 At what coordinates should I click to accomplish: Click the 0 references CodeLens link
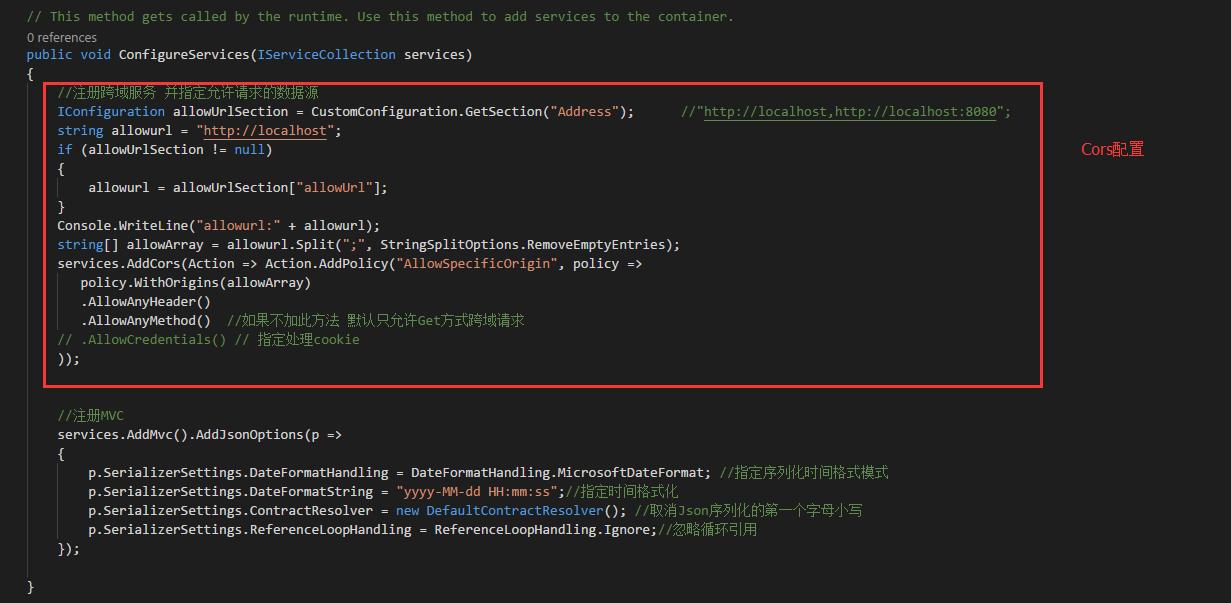coord(60,37)
